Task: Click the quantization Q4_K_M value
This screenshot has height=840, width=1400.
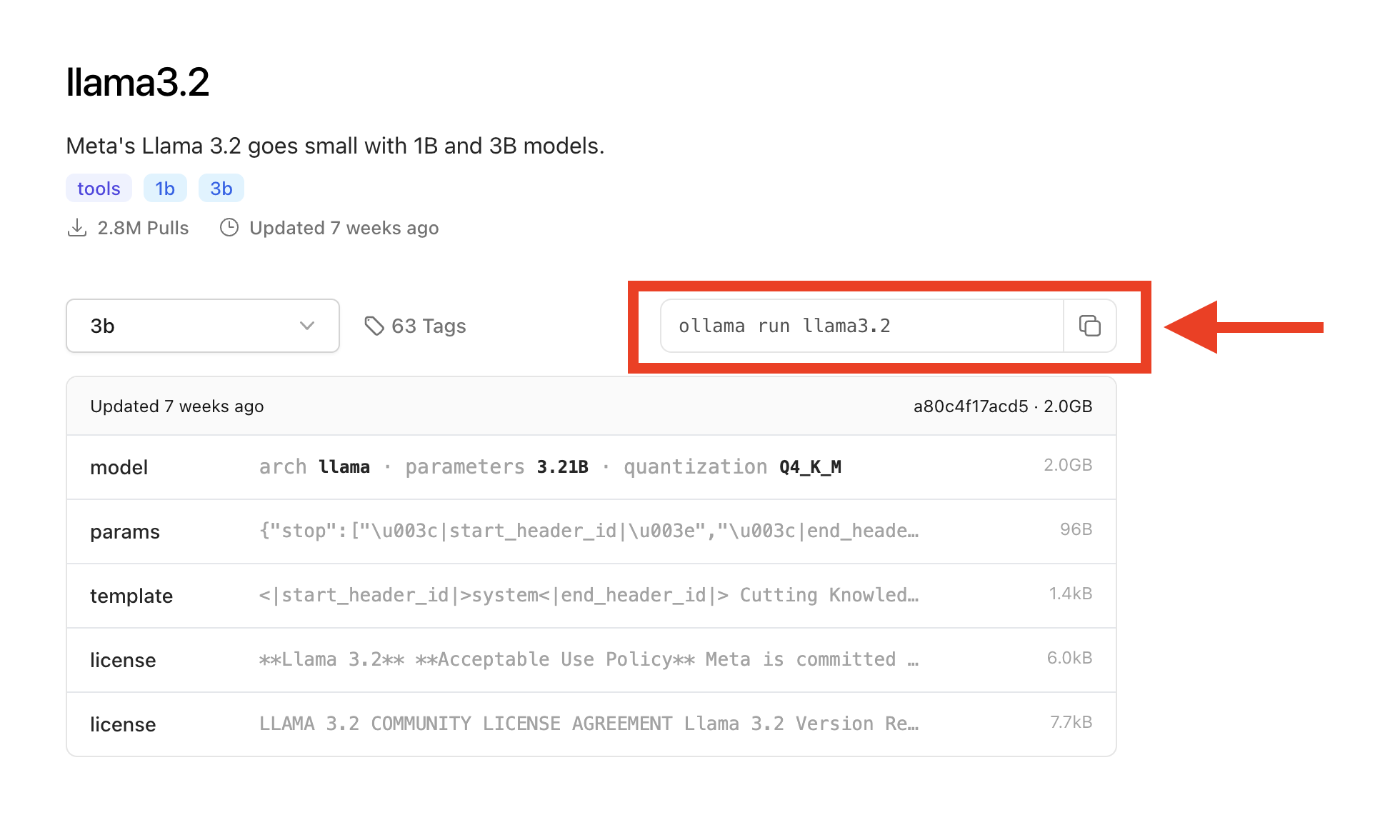Action: click(810, 467)
